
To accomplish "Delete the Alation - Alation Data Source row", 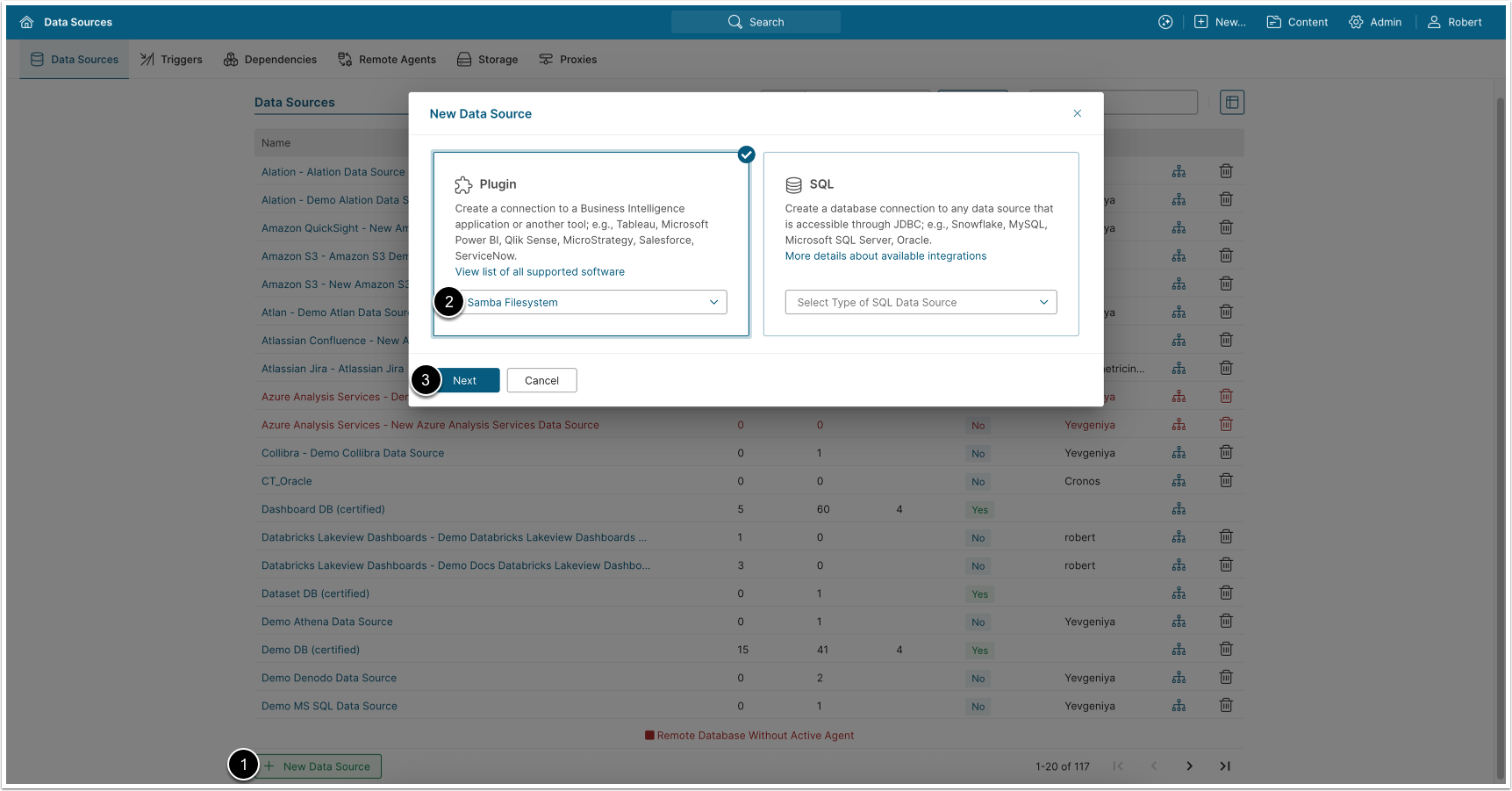I will click(1226, 171).
